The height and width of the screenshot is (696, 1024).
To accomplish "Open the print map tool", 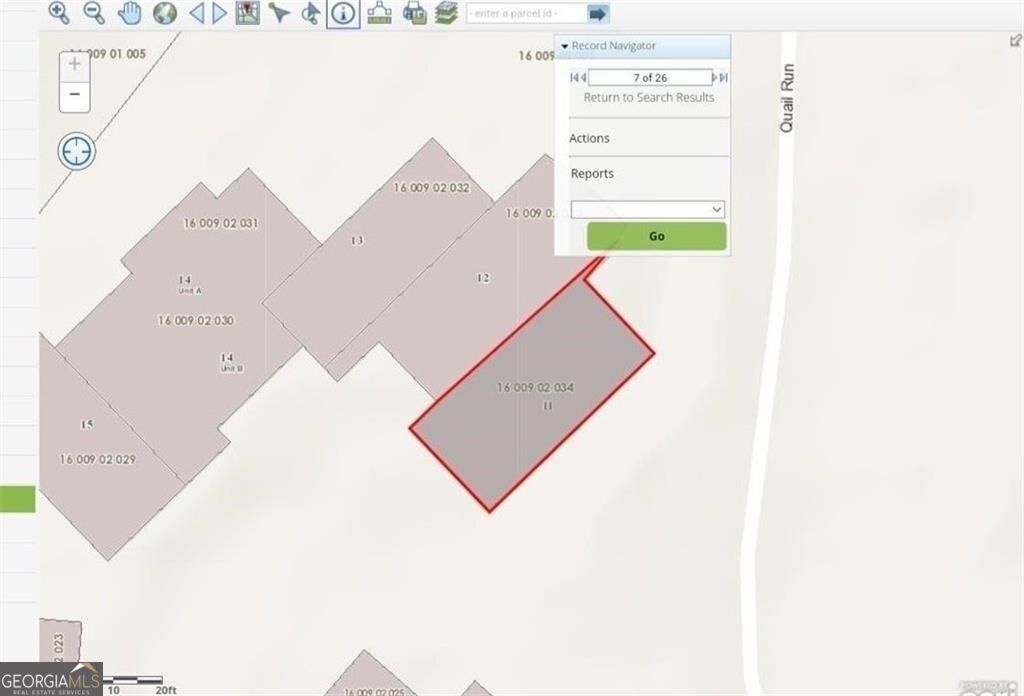I will (413, 13).
